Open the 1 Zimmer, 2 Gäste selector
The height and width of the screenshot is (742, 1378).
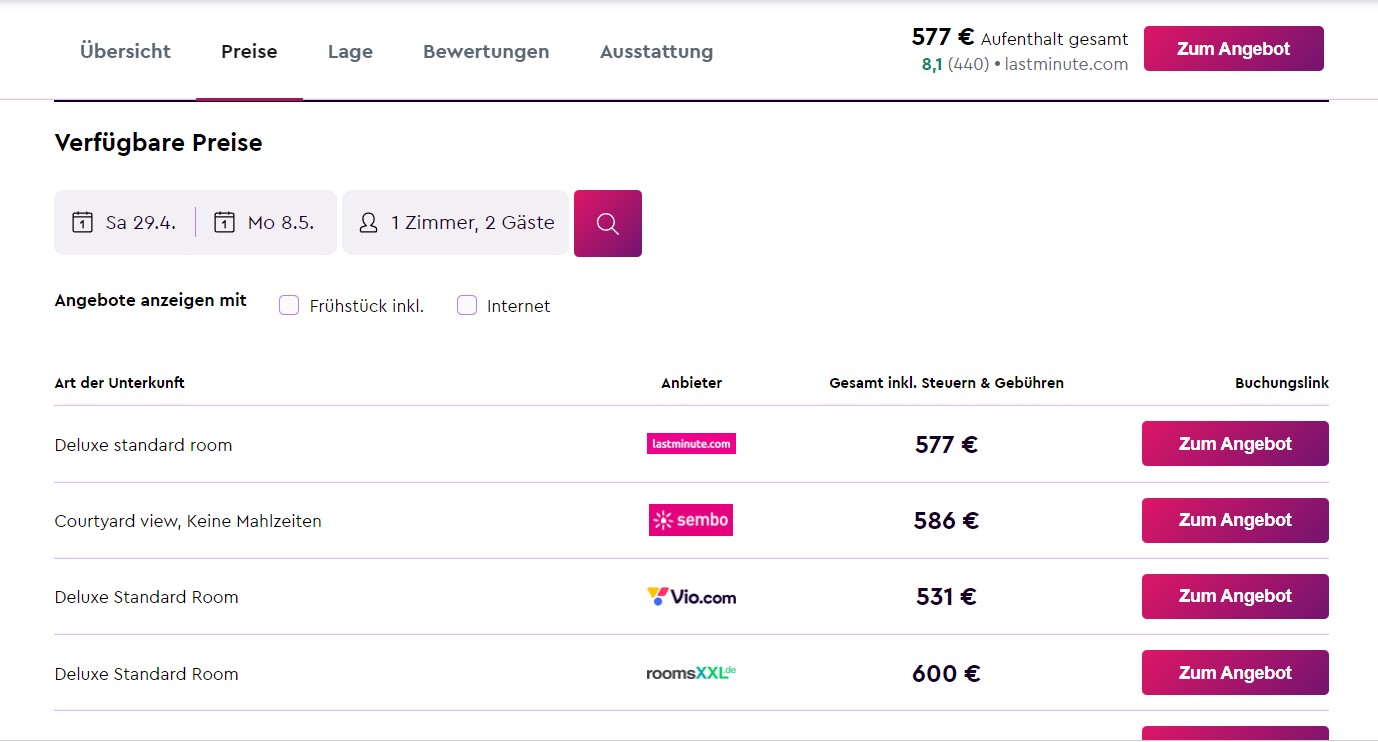coord(455,222)
